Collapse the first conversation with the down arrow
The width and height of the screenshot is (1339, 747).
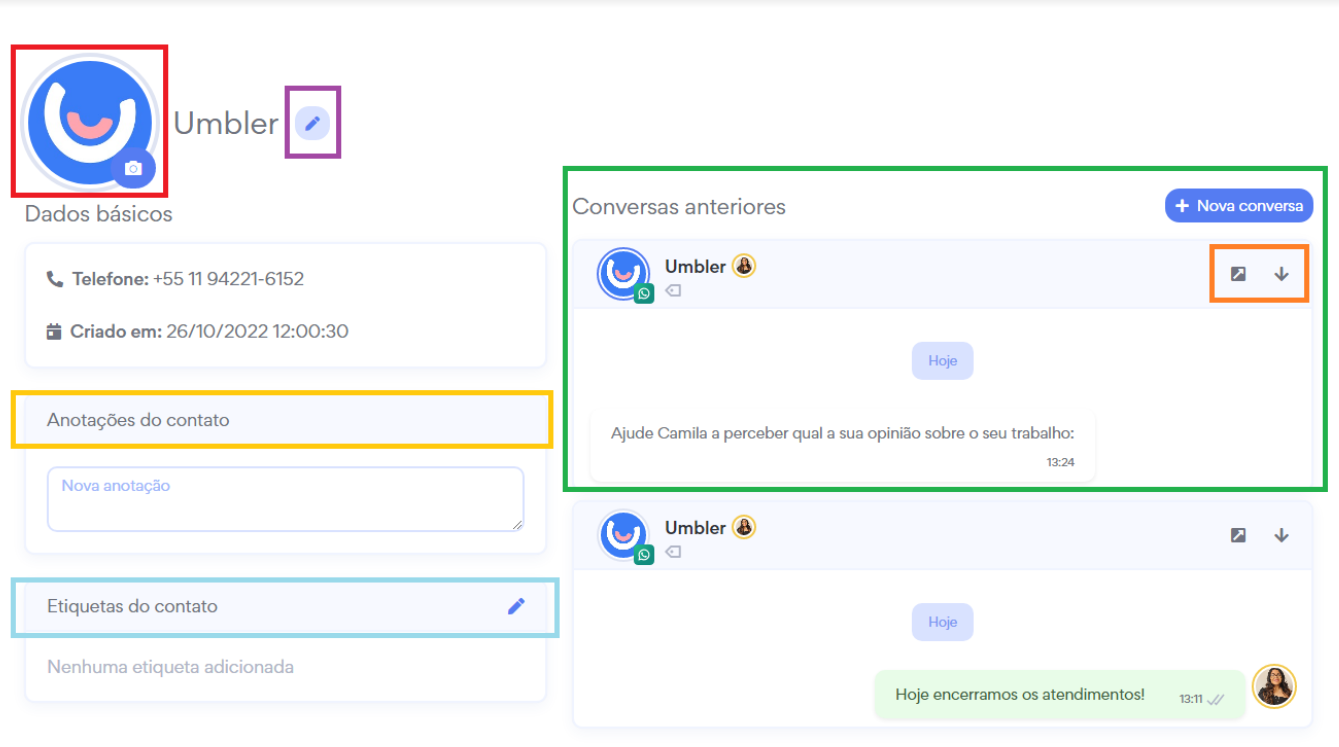1282,274
